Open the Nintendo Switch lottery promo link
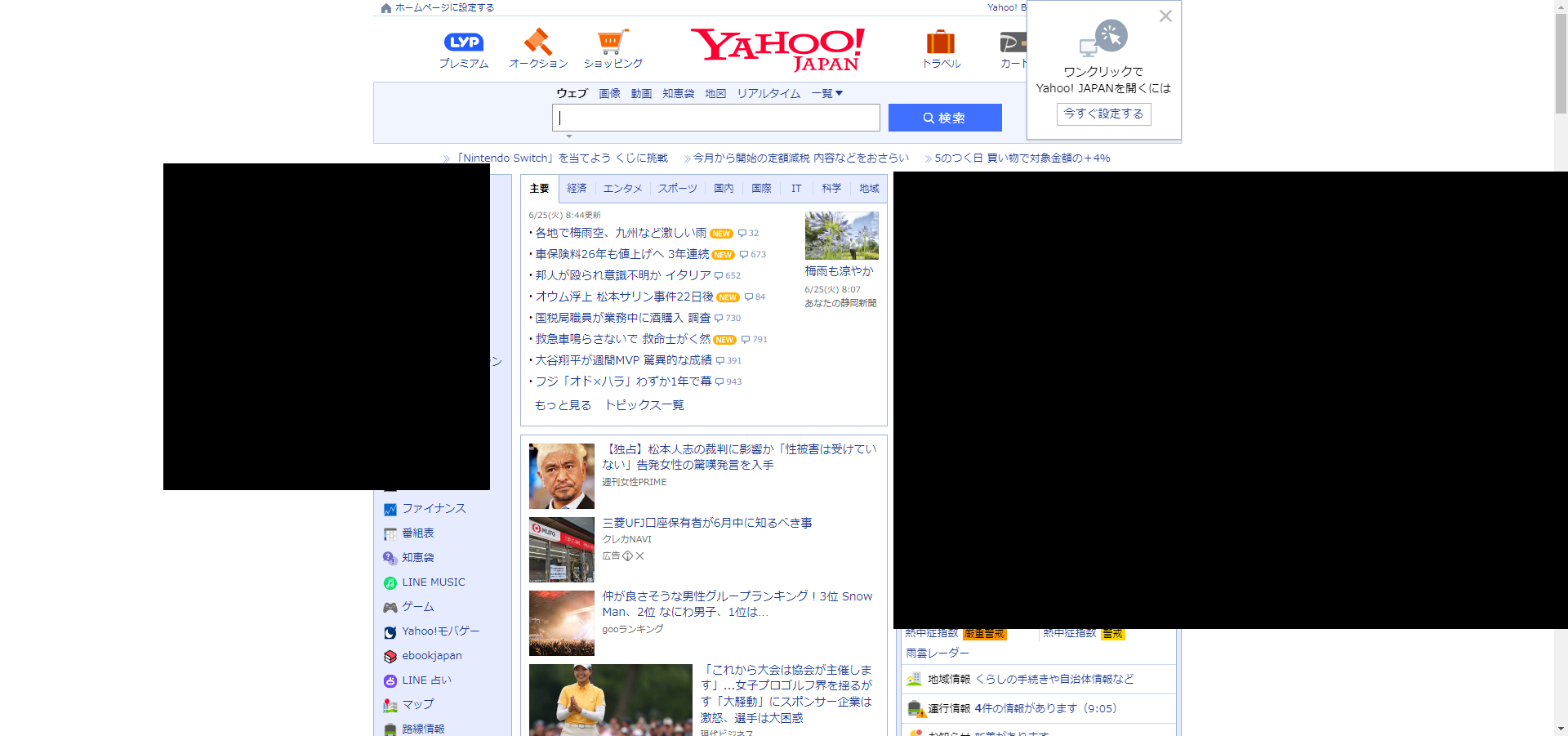1568x736 pixels. 561,158
